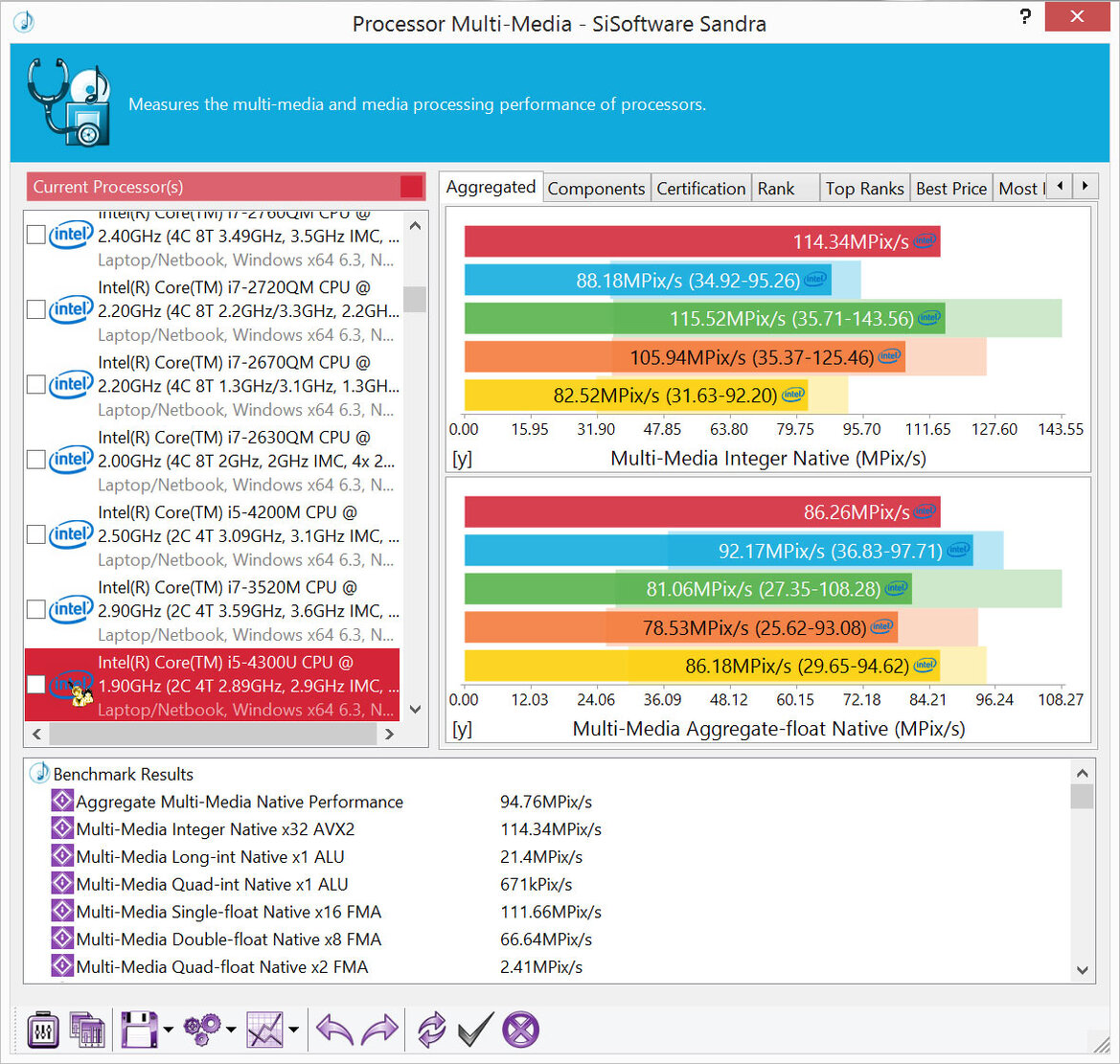Open the dropdown arrow next to the chart icon
Image resolution: width=1120 pixels, height=1064 pixels.
293,1030
